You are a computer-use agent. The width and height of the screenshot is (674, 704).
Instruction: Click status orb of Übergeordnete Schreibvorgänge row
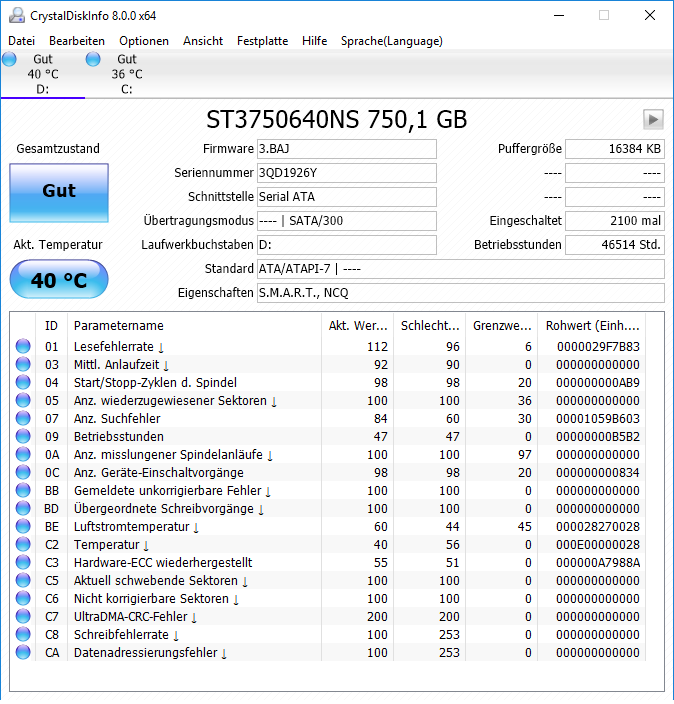pos(23,508)
